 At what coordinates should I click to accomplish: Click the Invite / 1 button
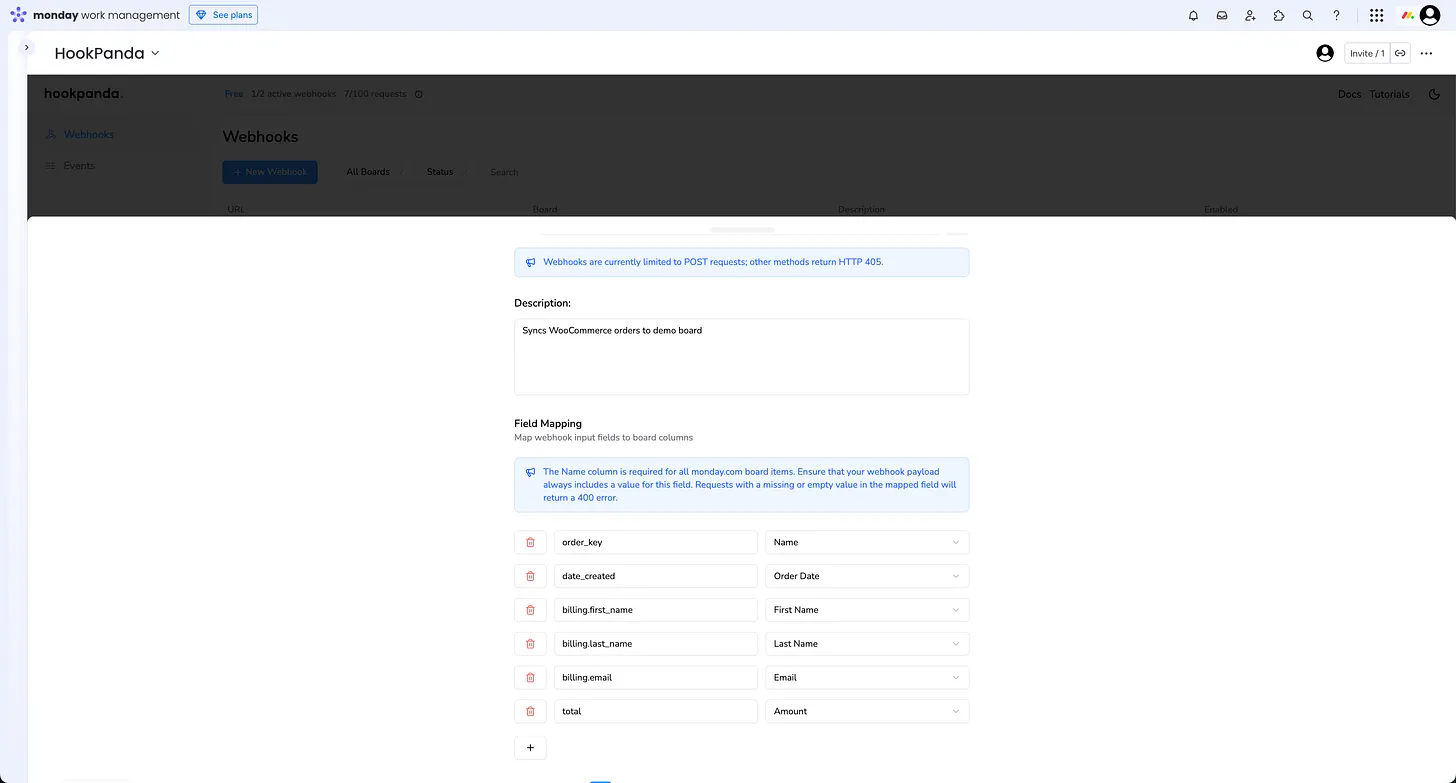pyautogui.click(x=1366, y=53)
